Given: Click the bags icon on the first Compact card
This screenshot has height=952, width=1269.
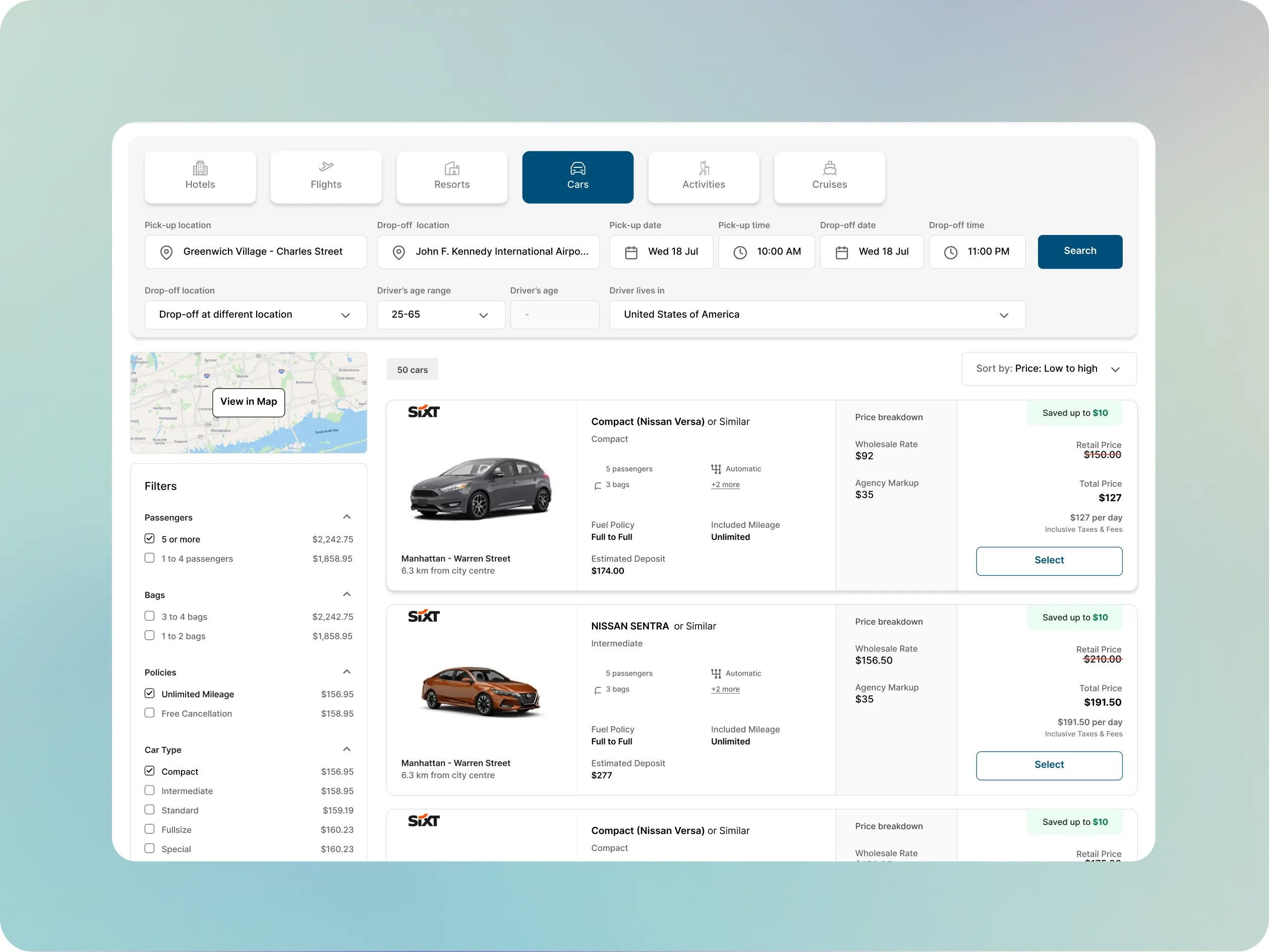Looking at the screenshot, I should tap(598, 486).
